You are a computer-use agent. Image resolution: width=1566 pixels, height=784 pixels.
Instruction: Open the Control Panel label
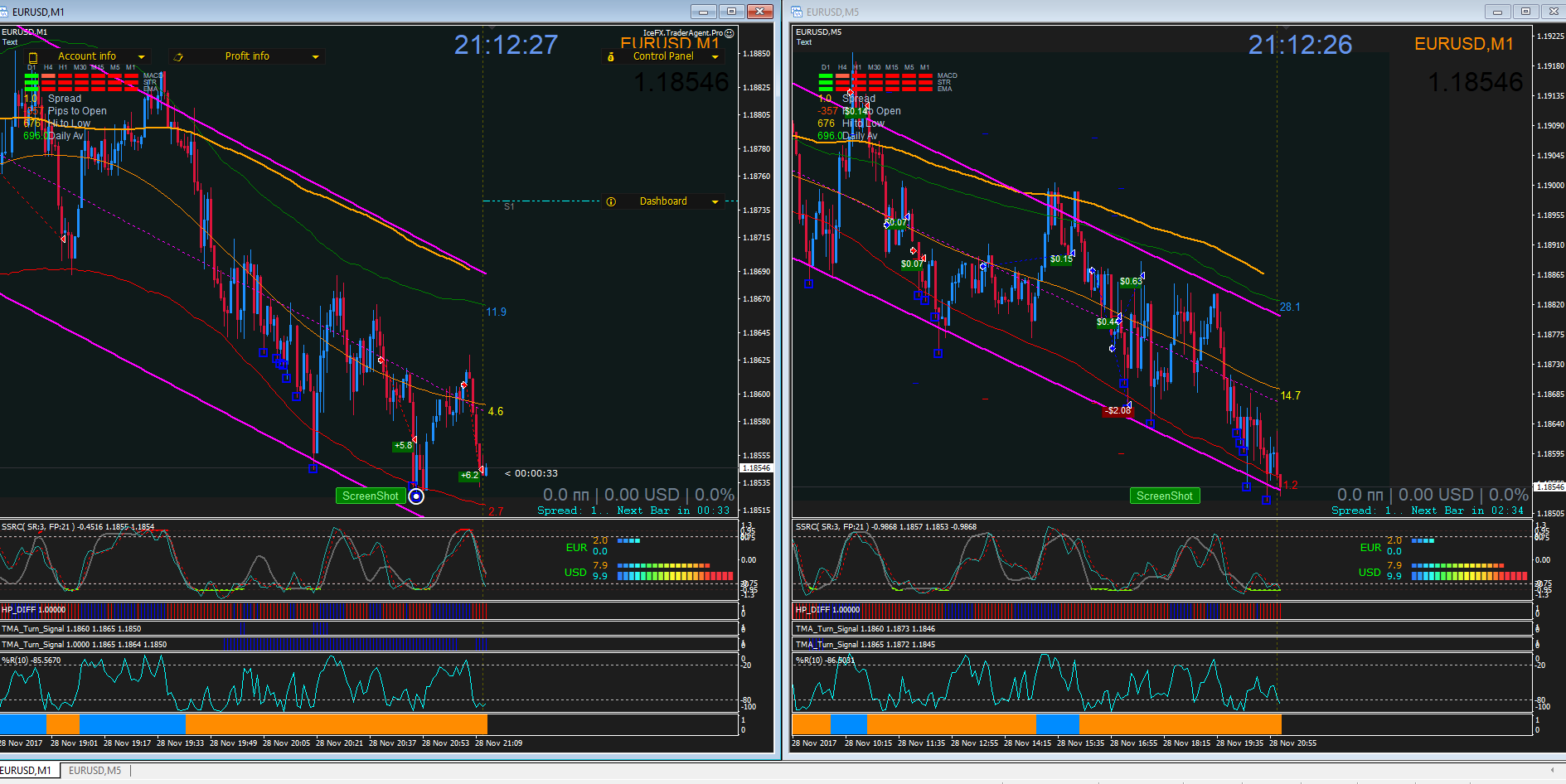click(663, 56)
